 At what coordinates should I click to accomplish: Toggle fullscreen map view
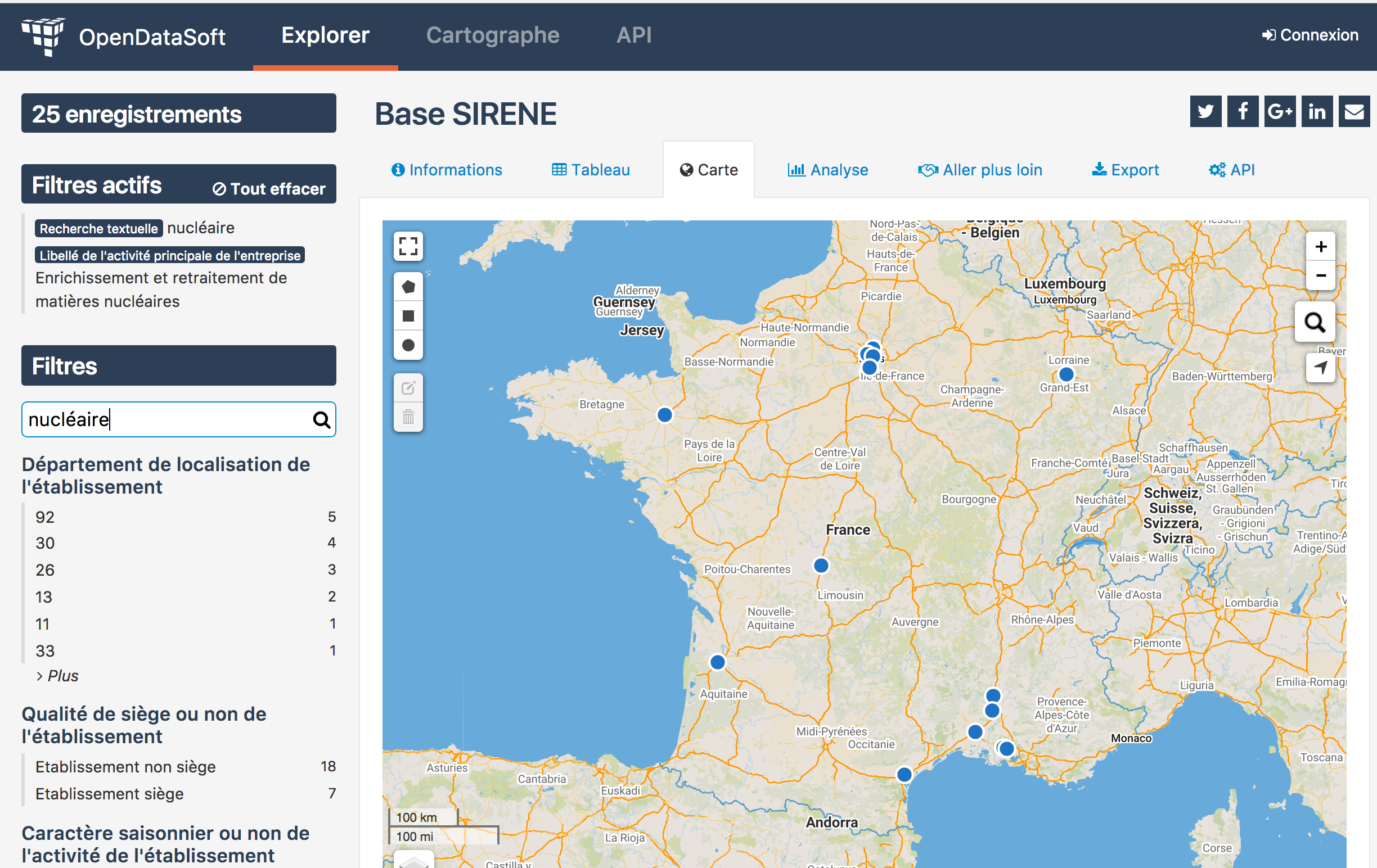pyautogui.click(x=408, y=246)
